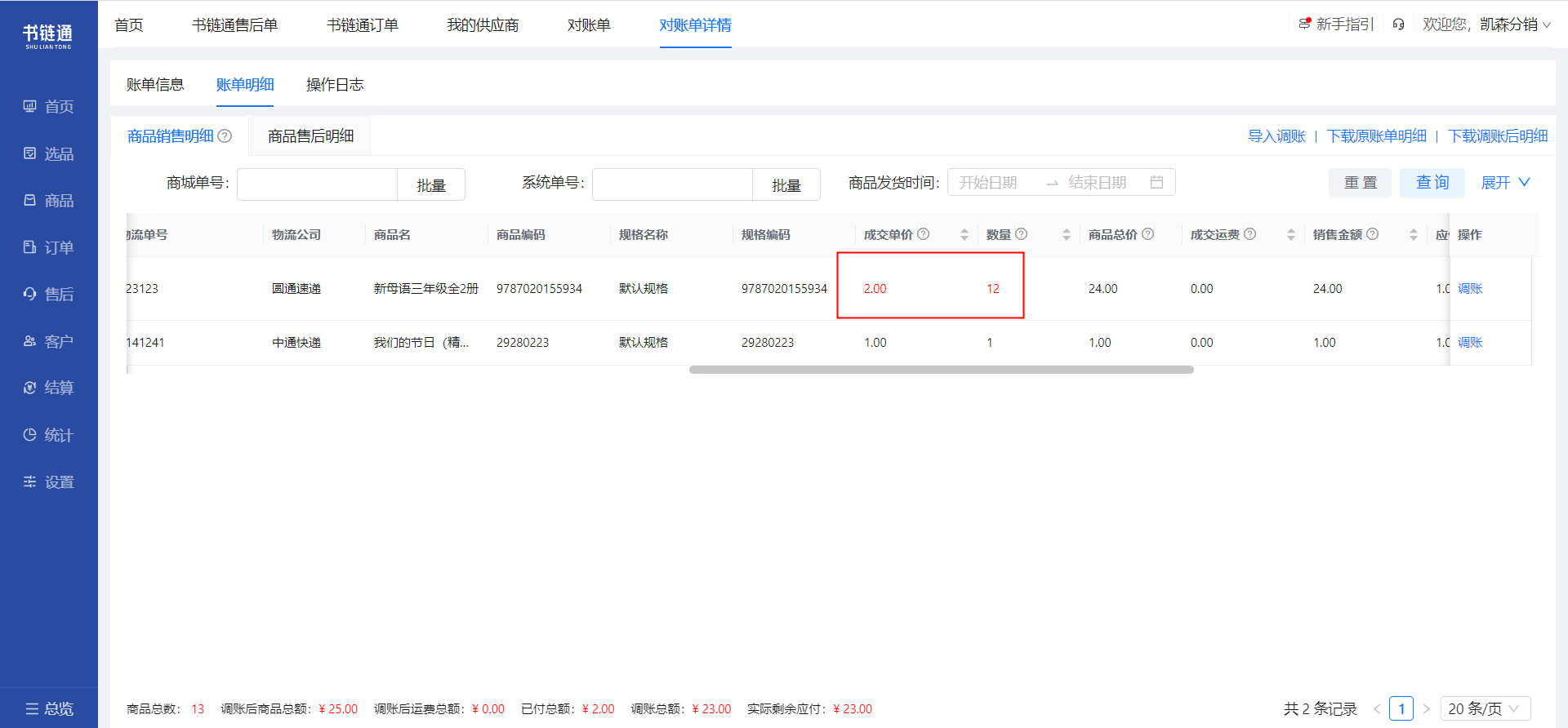Image resolution: width=1568 pixels, height=728 pixels.
Task: Click 批量 next to 商城单号
Action: tap(431, 185)
